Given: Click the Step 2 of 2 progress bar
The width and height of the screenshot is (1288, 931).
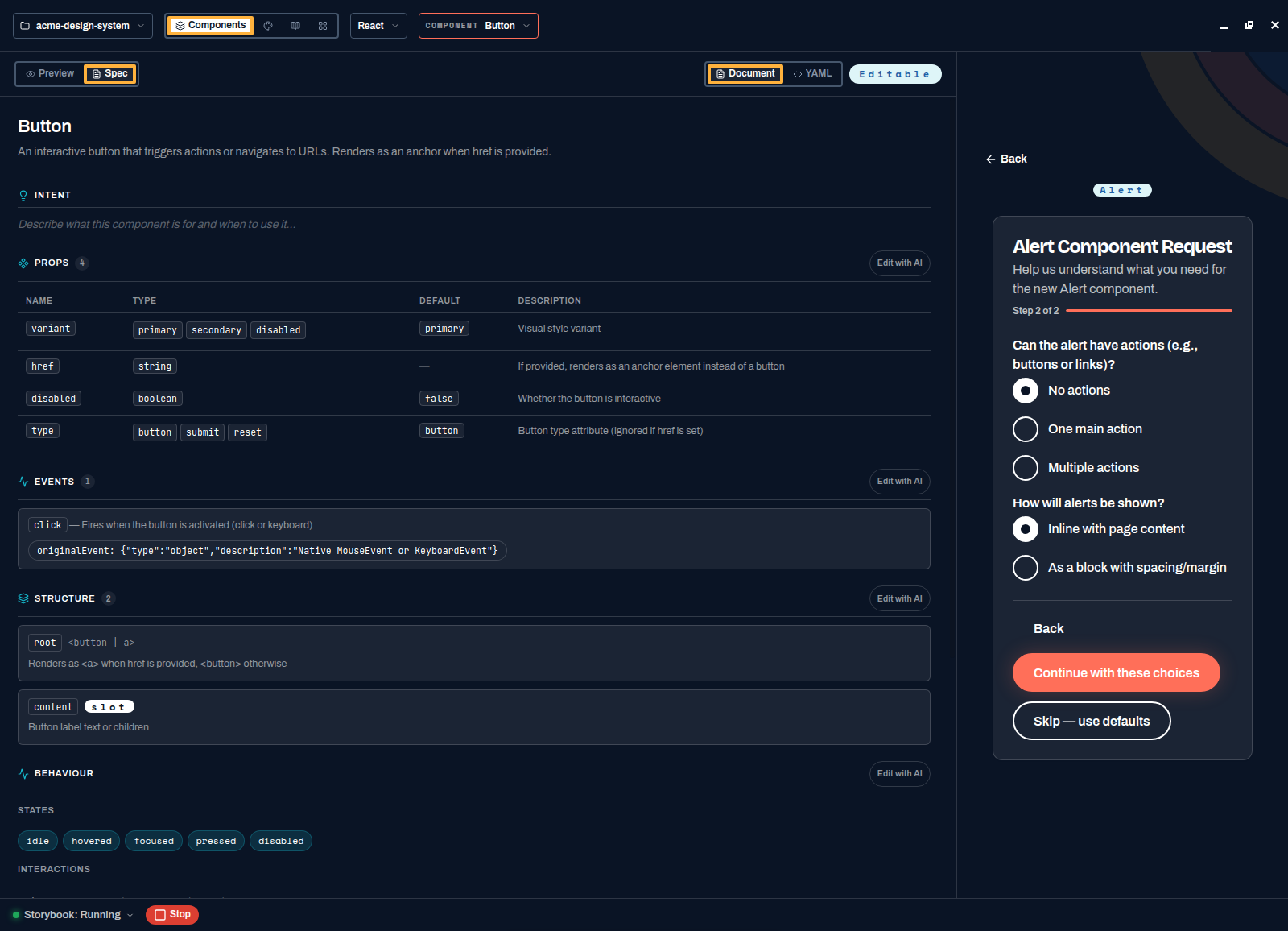Looking at the screenshot, I should tap(1149, 311).
